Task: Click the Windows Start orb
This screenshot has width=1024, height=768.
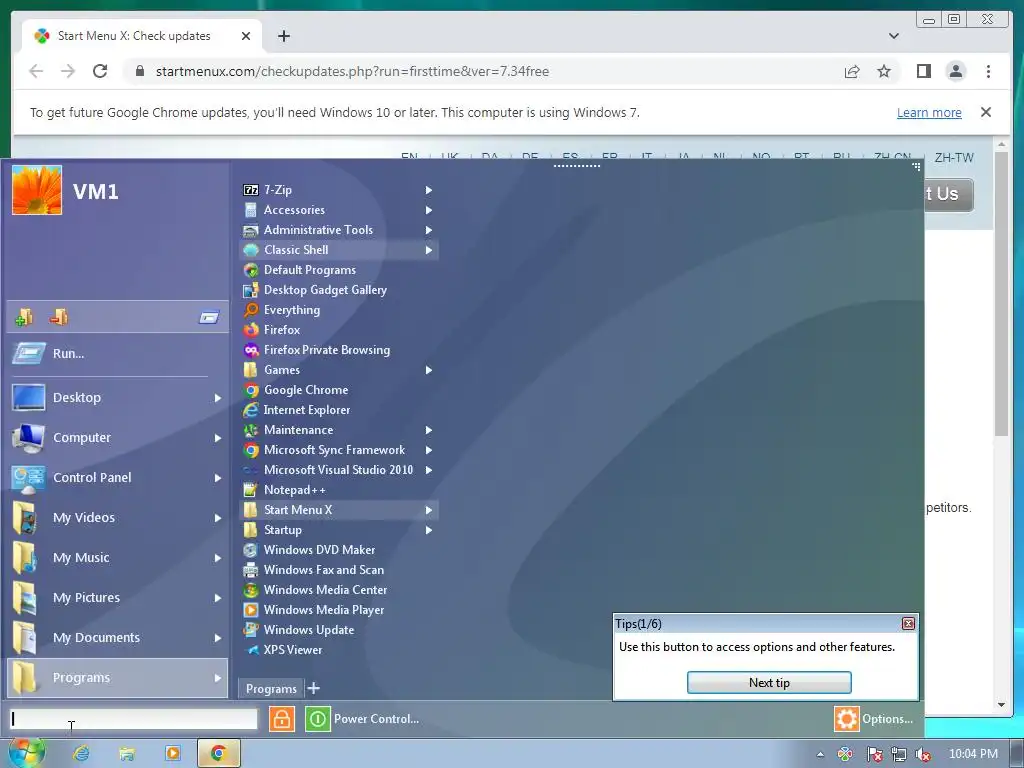Action: pos(25,753)
